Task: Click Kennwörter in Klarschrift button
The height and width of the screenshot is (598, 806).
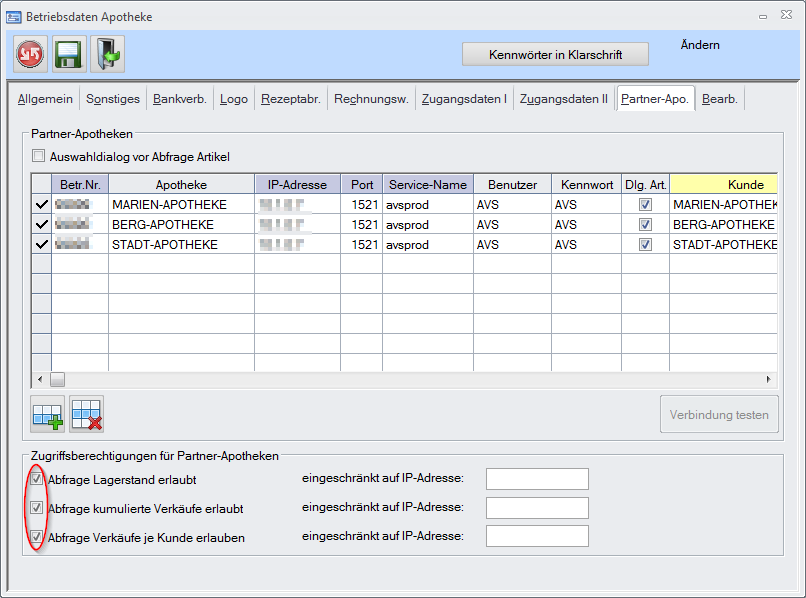Action: point(555,54)
